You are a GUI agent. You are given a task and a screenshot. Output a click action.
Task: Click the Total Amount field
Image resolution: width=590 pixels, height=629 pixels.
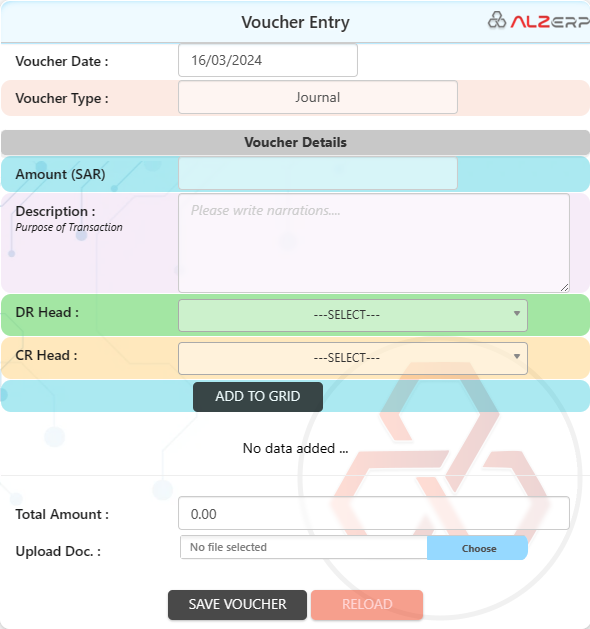374,513
